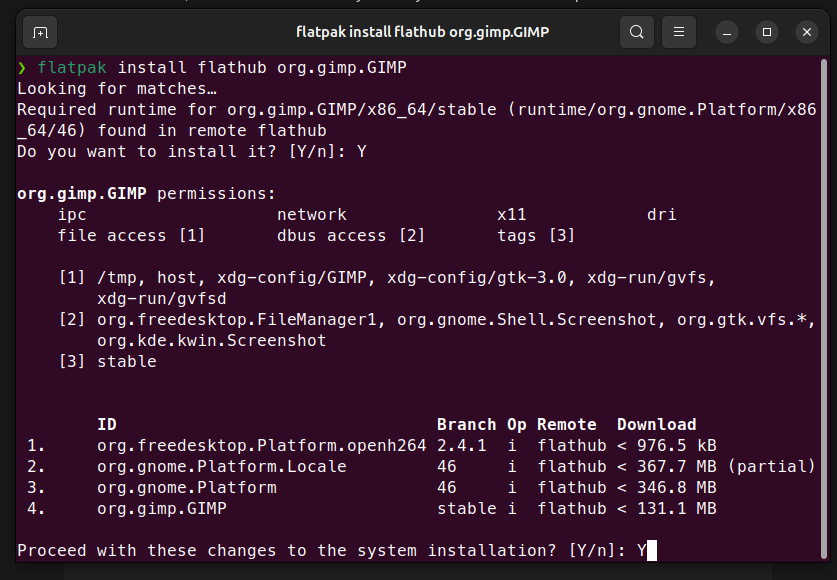Open the terminal search icon
The height and width of the screenshot is (580, 837).
tap(636, 32)
